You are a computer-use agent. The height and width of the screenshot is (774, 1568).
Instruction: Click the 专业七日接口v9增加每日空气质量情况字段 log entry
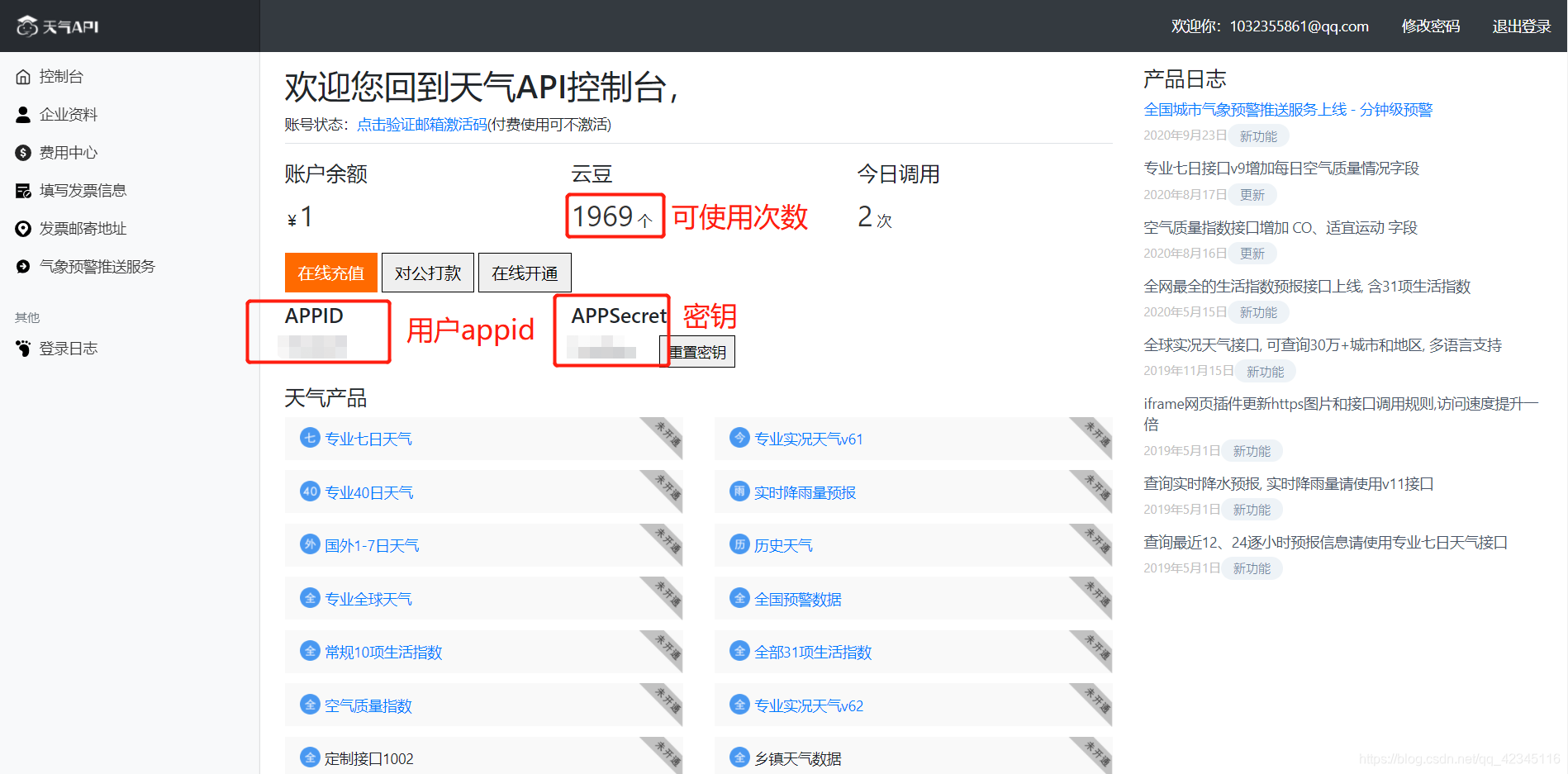click(1281, 169)
